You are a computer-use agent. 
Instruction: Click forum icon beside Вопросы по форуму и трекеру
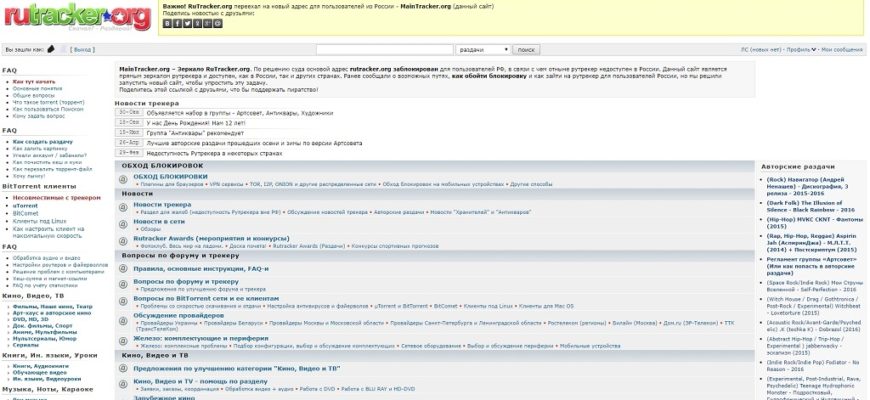pyautogui.click(x=123, y=285)
